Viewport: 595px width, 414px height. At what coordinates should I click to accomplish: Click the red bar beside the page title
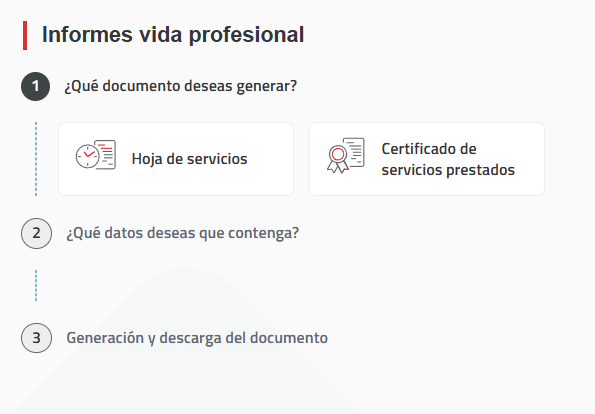click(x=25, y=35)
